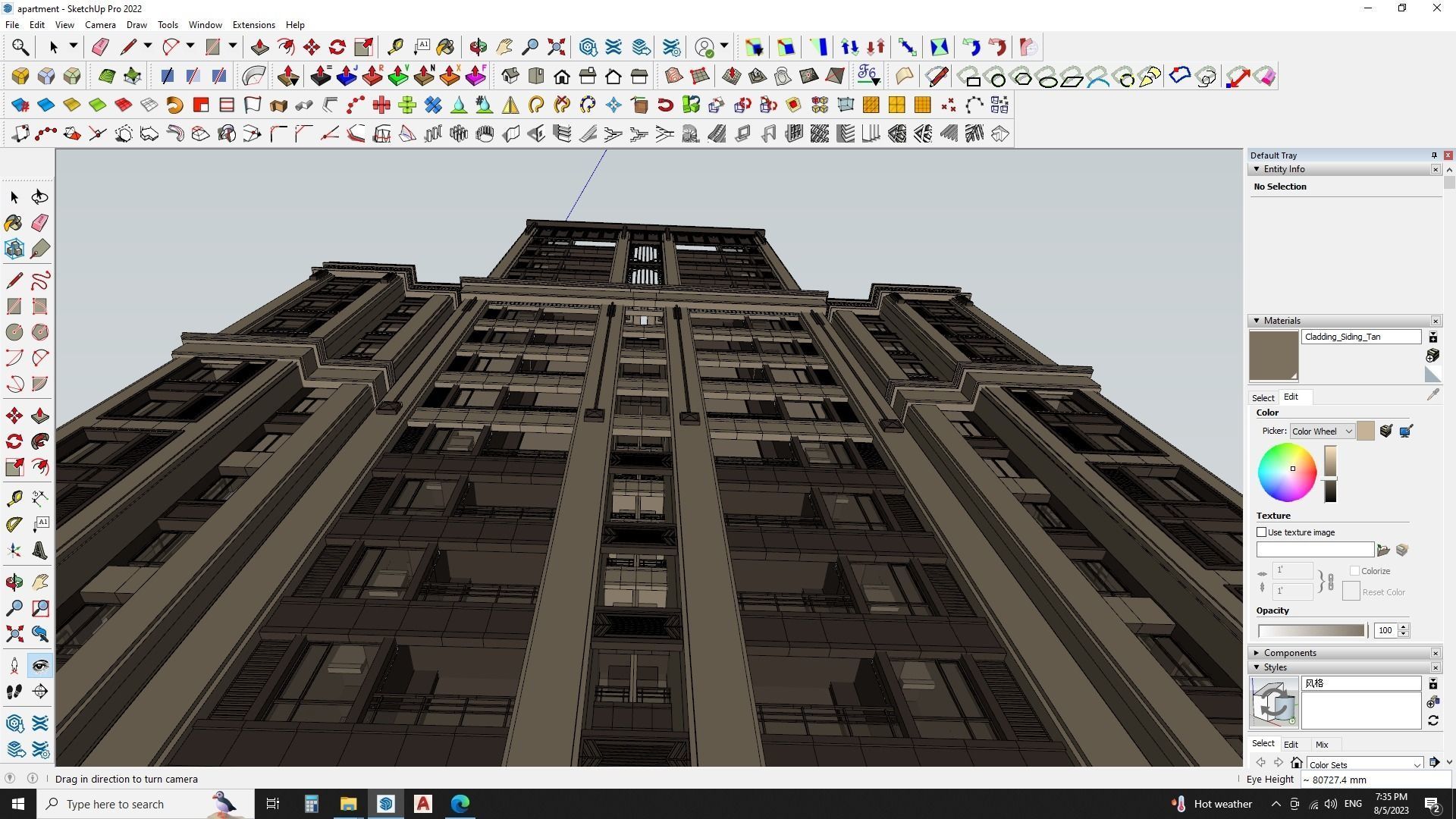Choose the Iso view house icon
The image size is (1456, 819).
click(x=510, y=76)
